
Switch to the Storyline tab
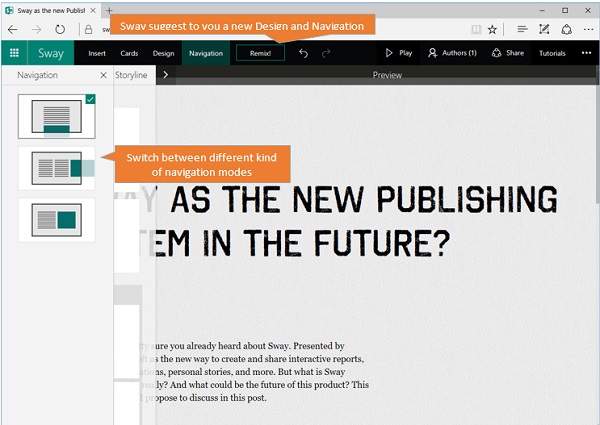click(x=131, y=75)
